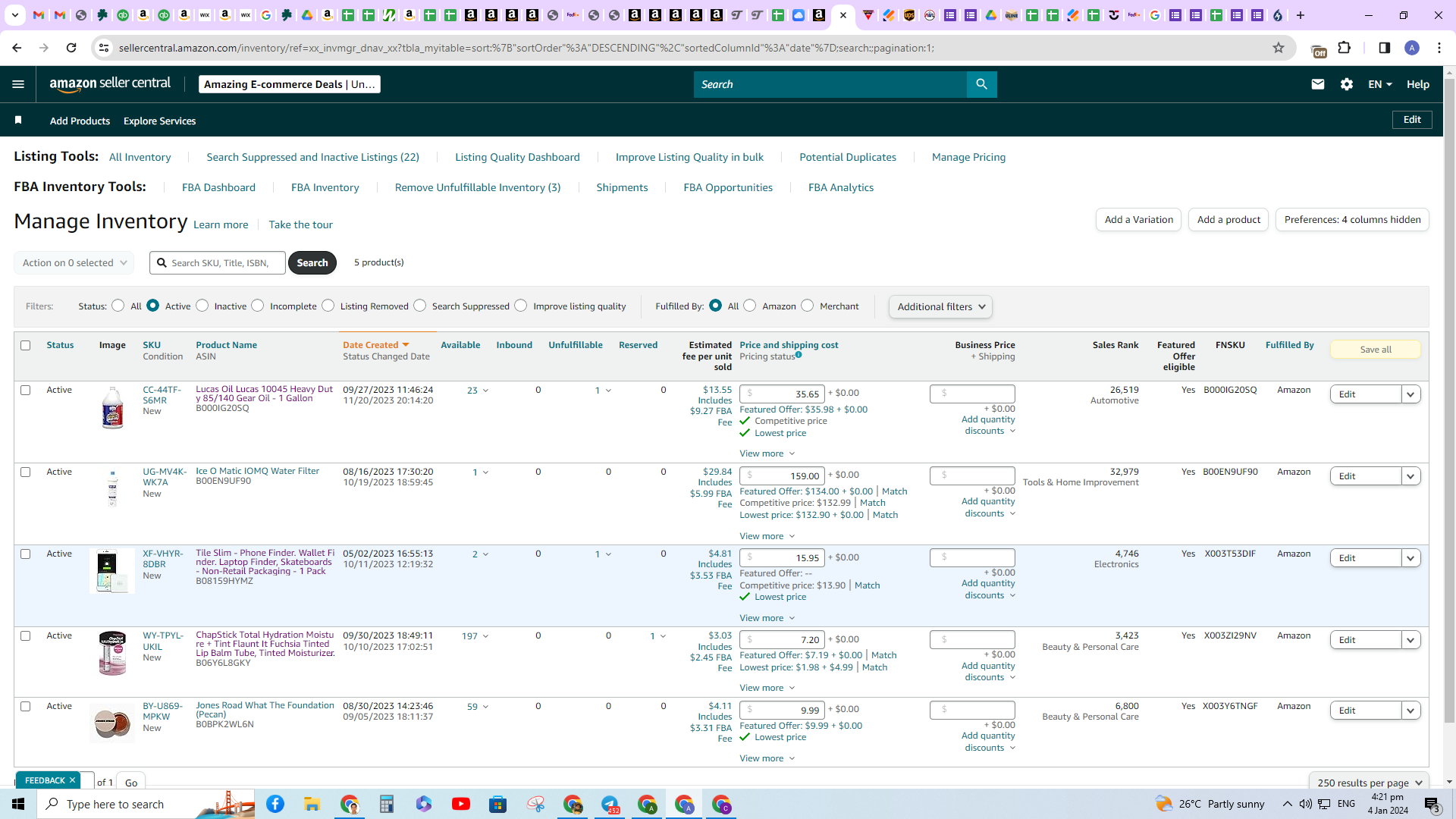Click the volume icon in system tray
Viewport: 1456px width, 819px height.
coord(1305,804)
